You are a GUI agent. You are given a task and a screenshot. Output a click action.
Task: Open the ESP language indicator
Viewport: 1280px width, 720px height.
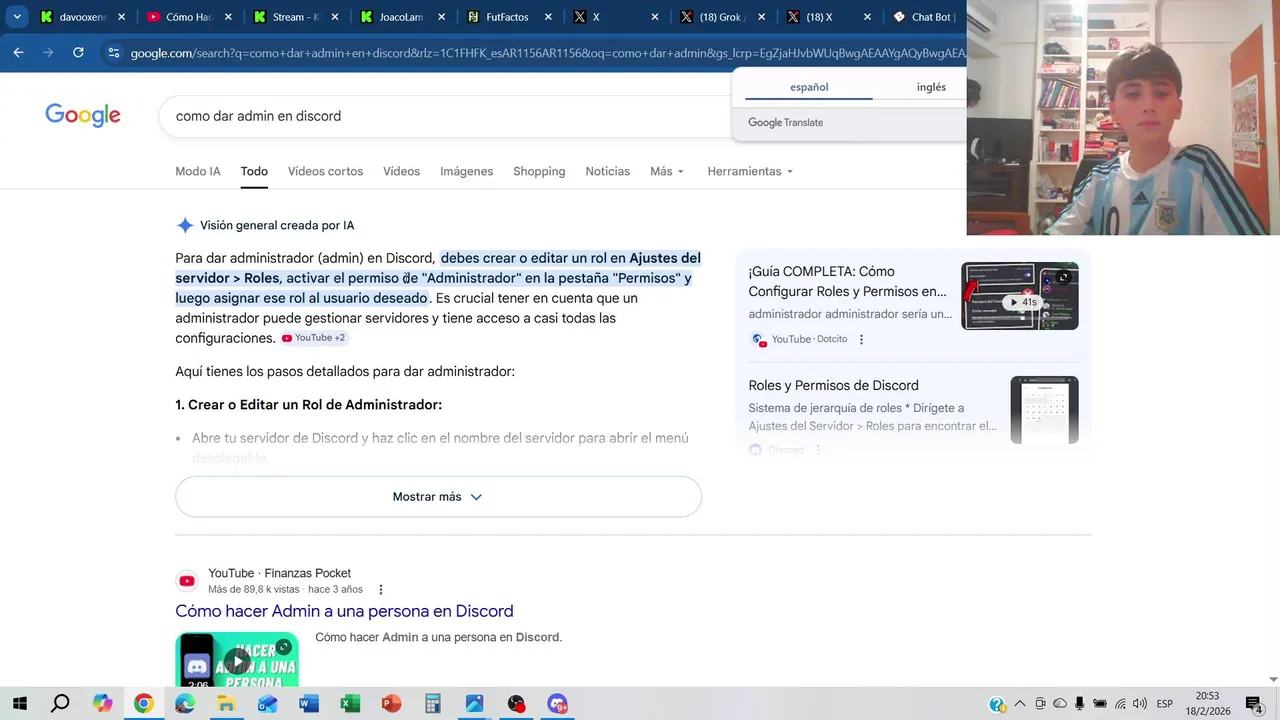(x=1164, y=704)
